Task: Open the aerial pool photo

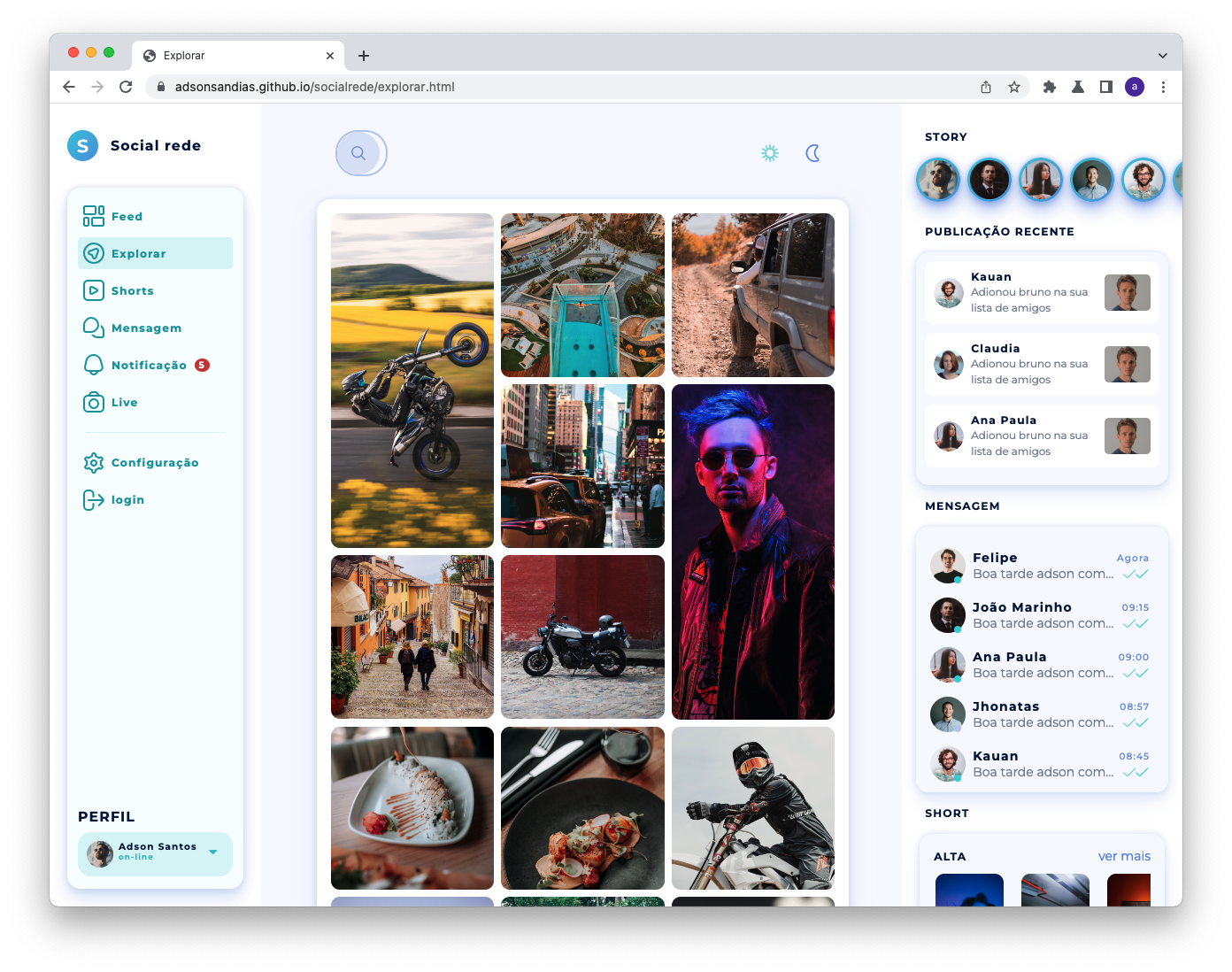Action: click(582, 295)
